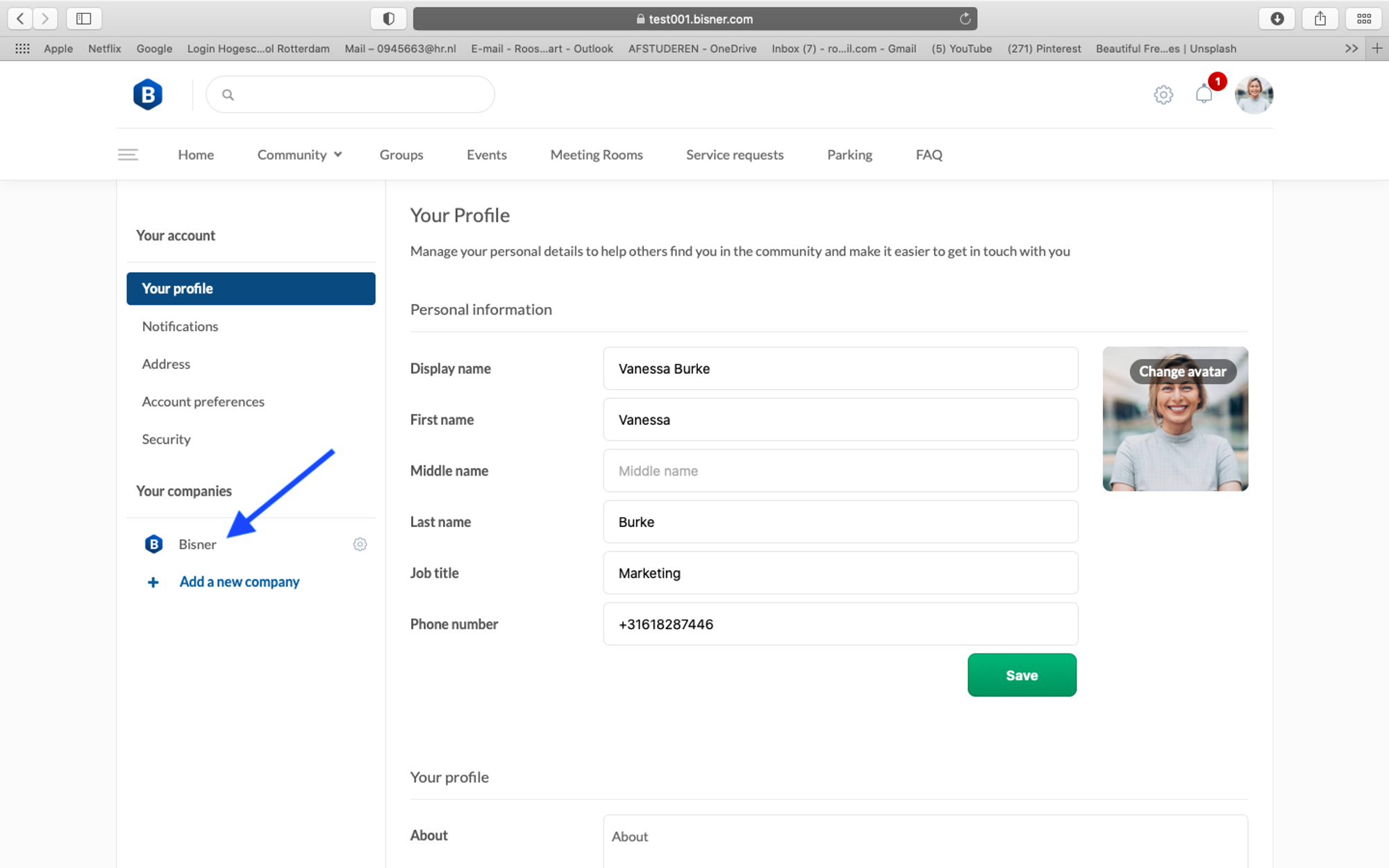The width and height of the screenshot is (1389, 868).
Task: Focus the Last name field
Action: [x=840, y=522]
